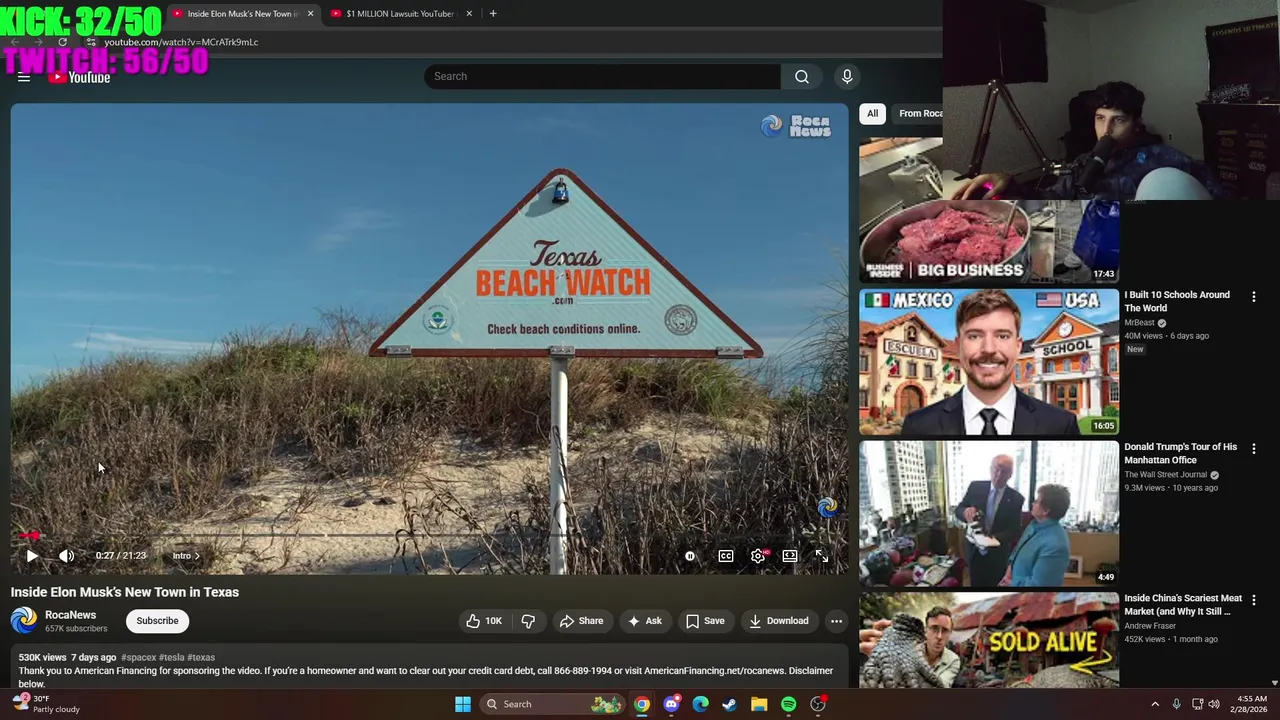Screen dimensions: 1280x720
Task: Click the #texas hashtag
Action: (201, 658)
